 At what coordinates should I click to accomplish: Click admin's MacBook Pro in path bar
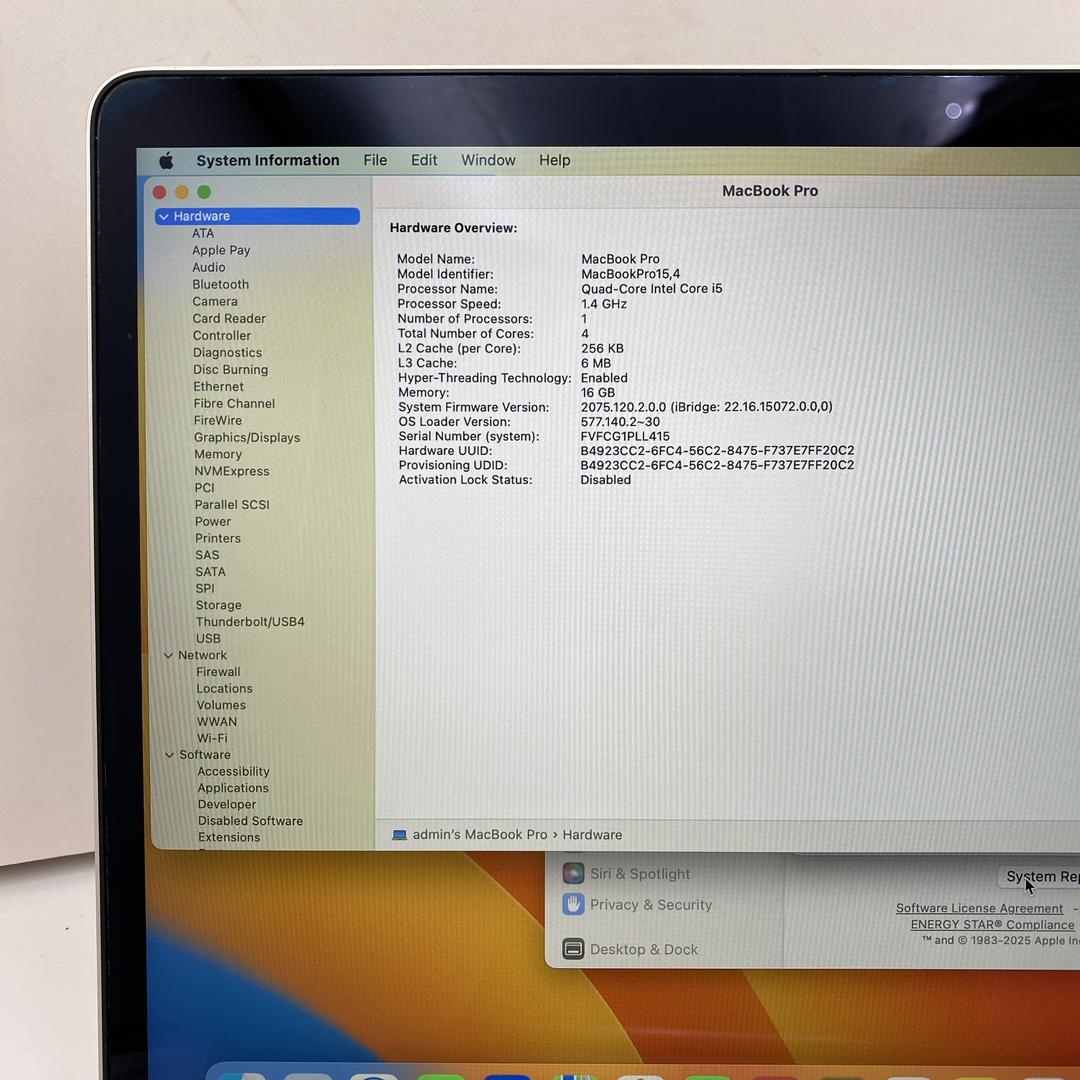pyautogui.click(x=480, y=835)
